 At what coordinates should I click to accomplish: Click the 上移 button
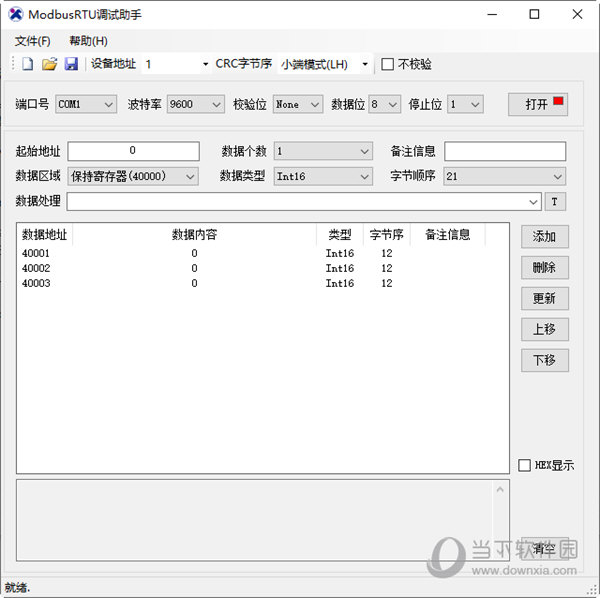545,329
